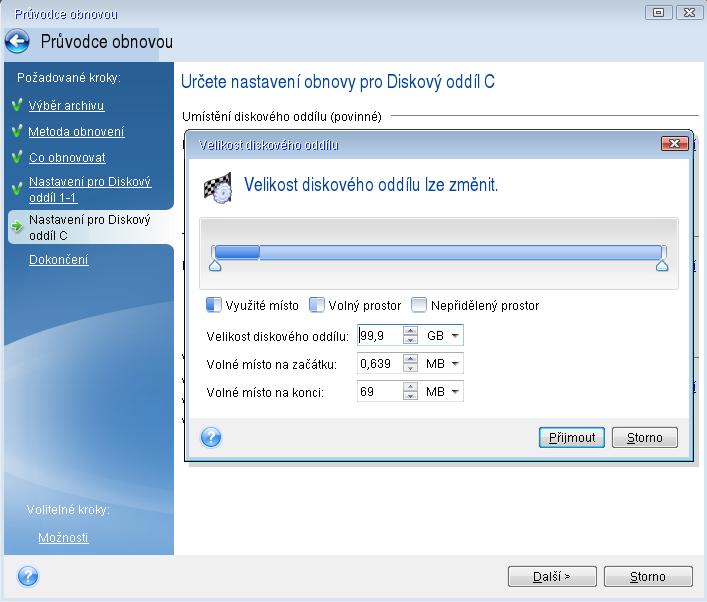The height and width of the screenshot is (602, 707).
Task: Go to the Výběr archivu step
Action: tap(66, 106)
